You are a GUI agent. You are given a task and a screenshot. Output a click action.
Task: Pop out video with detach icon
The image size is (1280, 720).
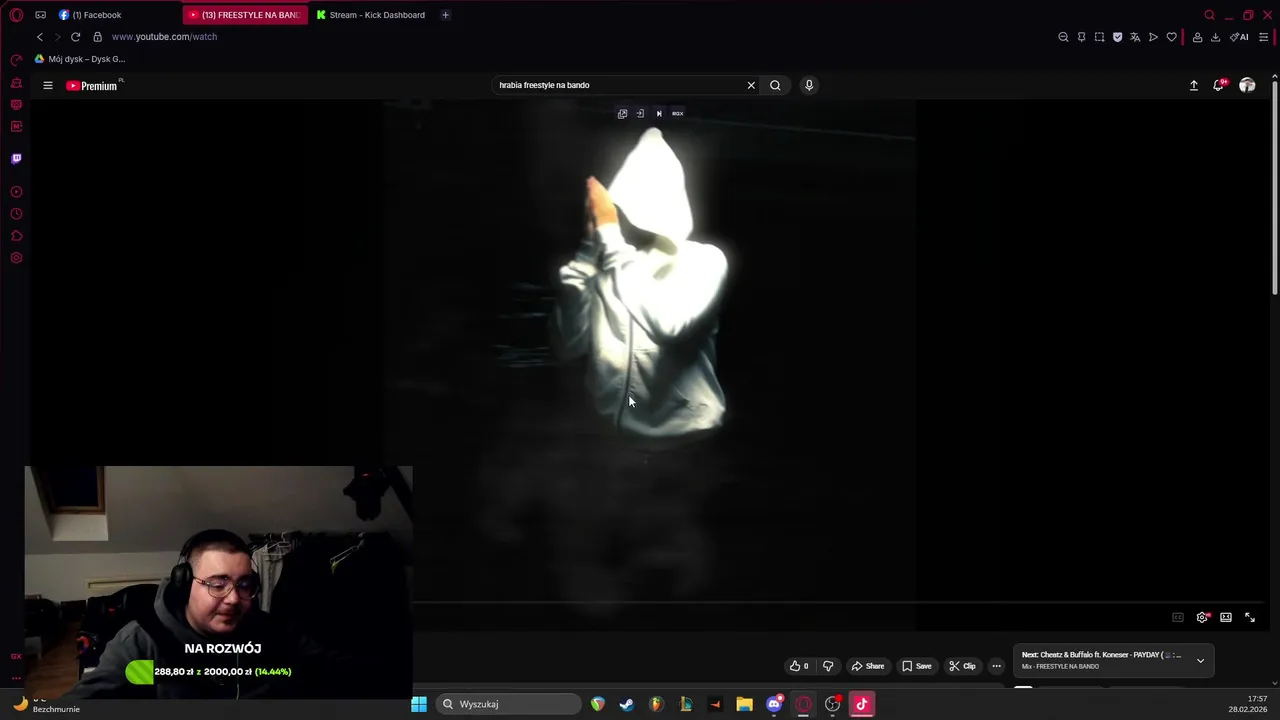click(x=622, y=113)
